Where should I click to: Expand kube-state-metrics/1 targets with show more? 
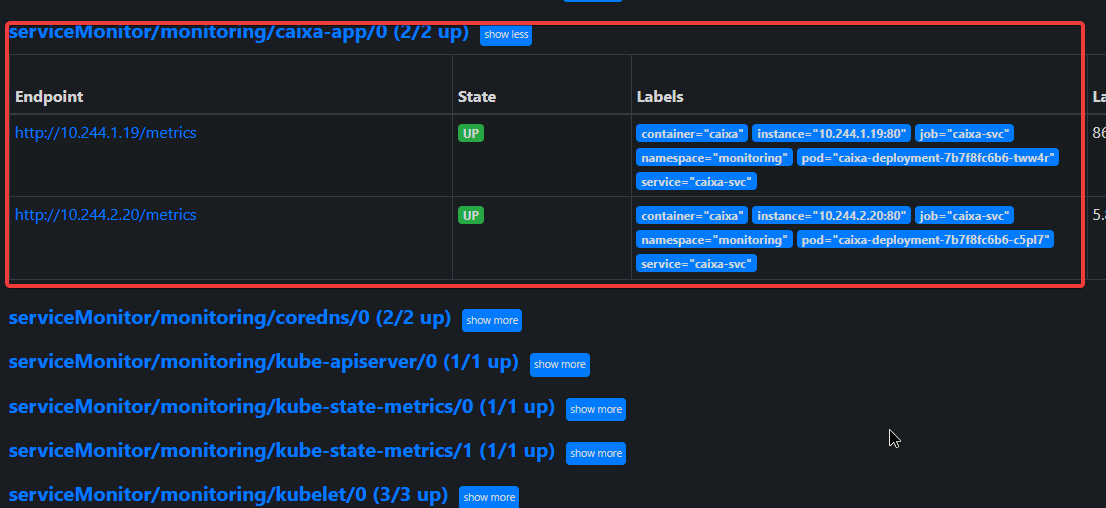pyautogui.click(x=596, y=453)
